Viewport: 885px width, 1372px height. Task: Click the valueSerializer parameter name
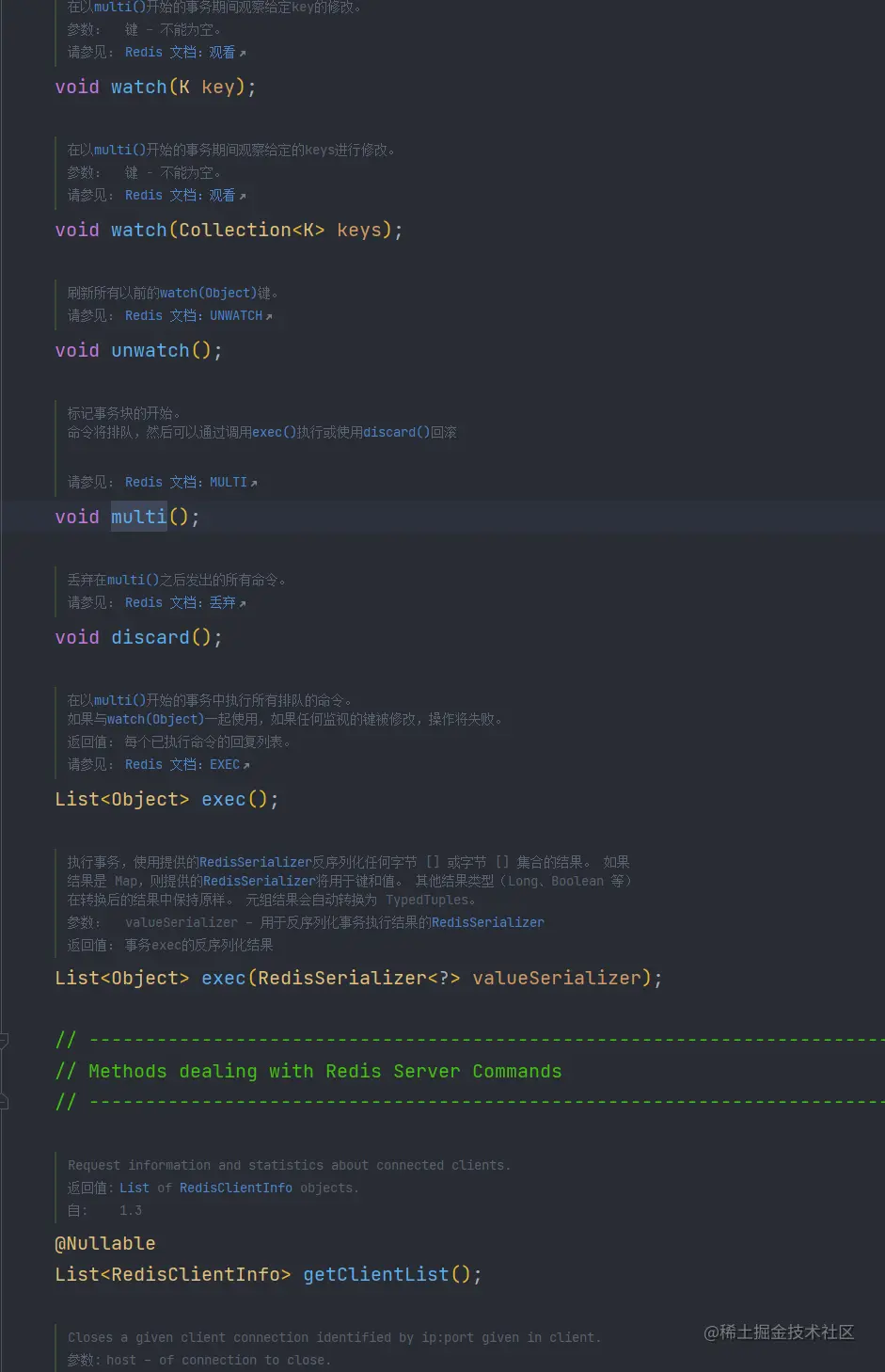[x=557, y=979]
